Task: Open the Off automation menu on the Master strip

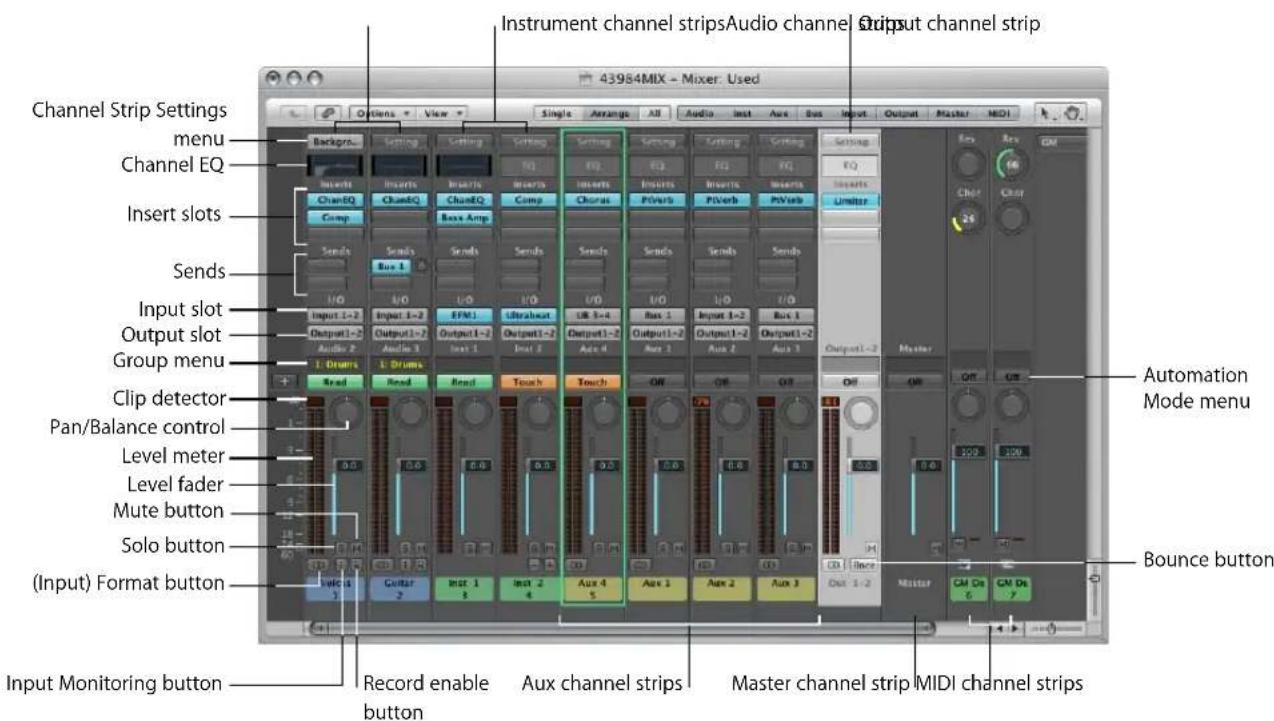Action: click(915, 382)
